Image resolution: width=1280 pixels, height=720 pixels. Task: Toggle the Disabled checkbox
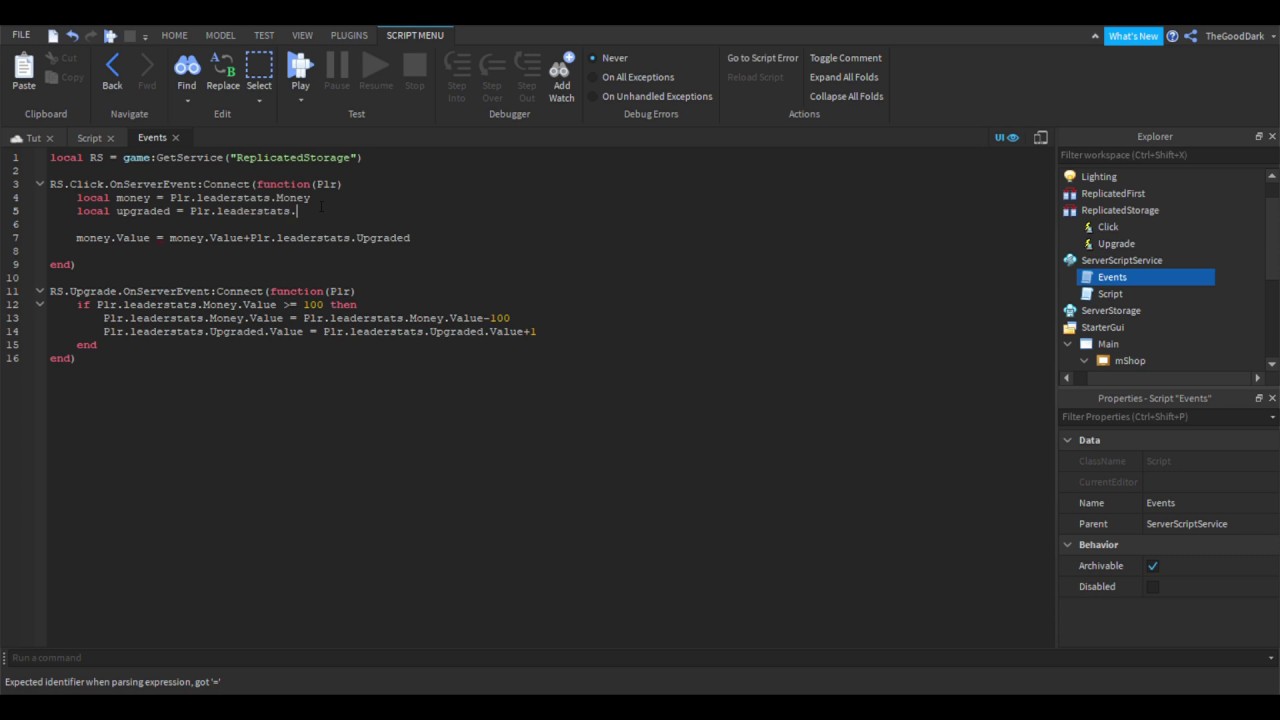pyautogui.click(x=1153, y=587)
